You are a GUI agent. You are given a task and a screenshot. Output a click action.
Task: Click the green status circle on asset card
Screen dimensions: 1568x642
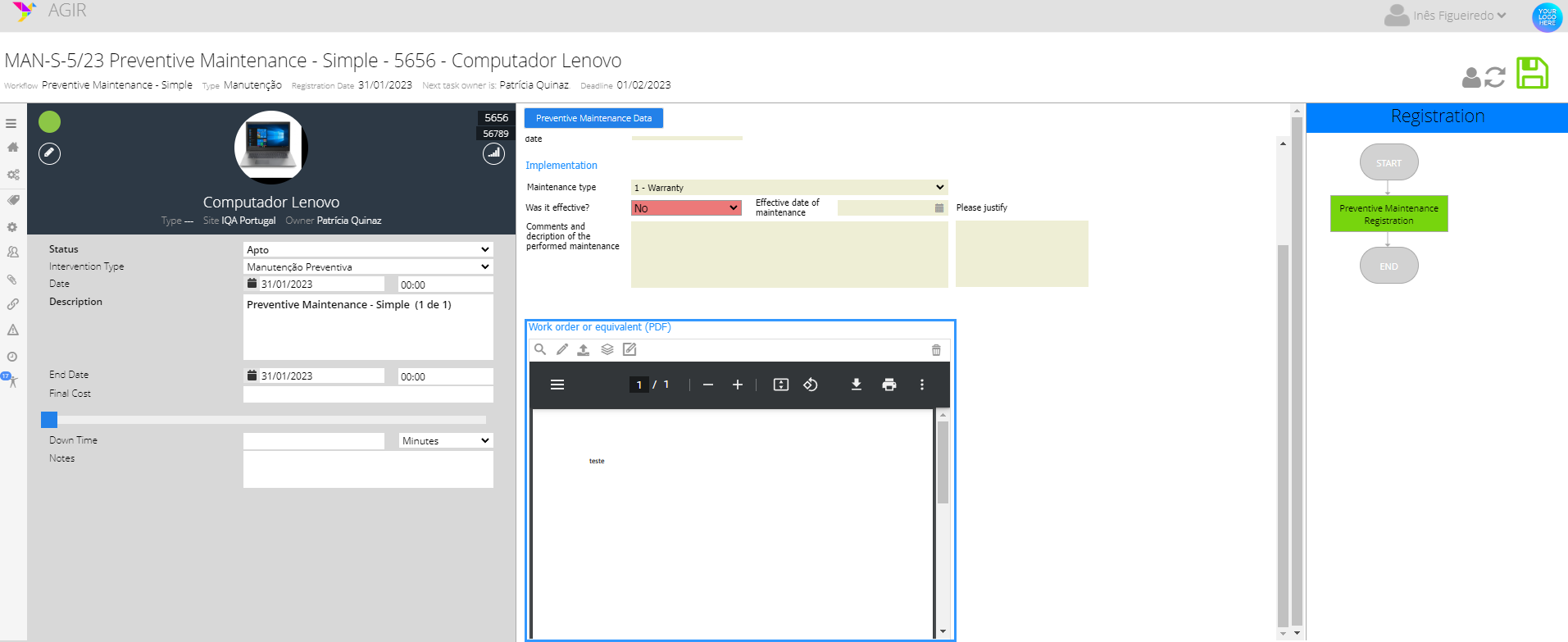tap(49, 122)
